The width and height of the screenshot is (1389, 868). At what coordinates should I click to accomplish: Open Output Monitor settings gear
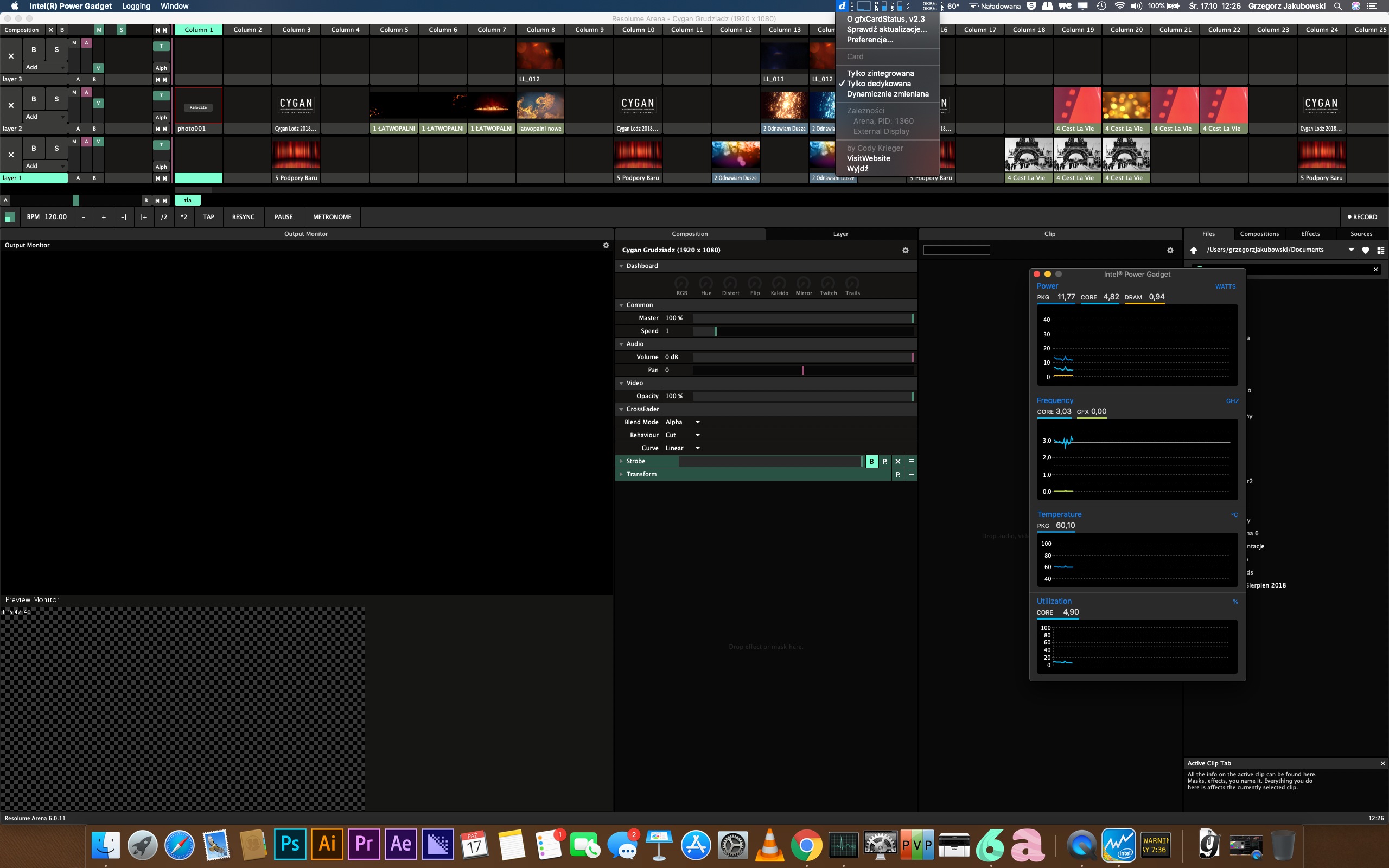(x=606, y=245)
